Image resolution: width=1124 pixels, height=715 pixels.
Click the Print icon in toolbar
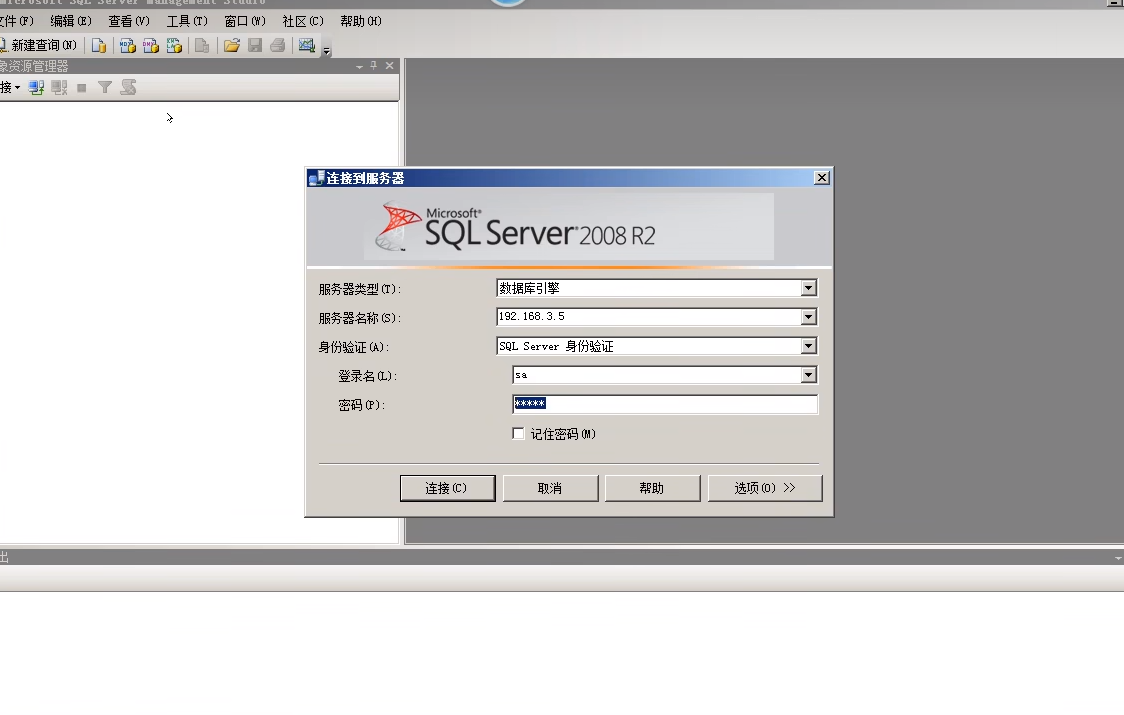[x=277, y=45]
